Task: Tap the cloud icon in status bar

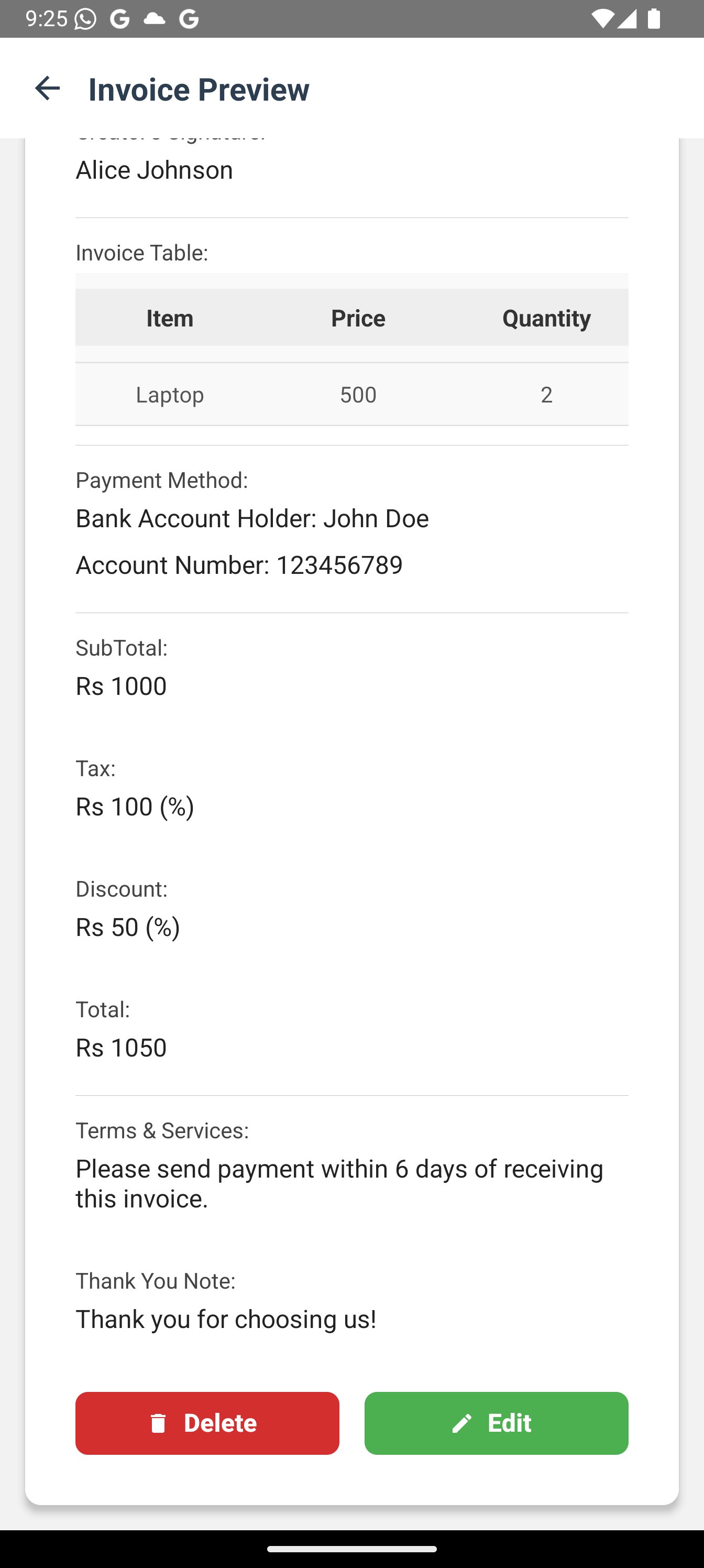Action: pos(155,19)
